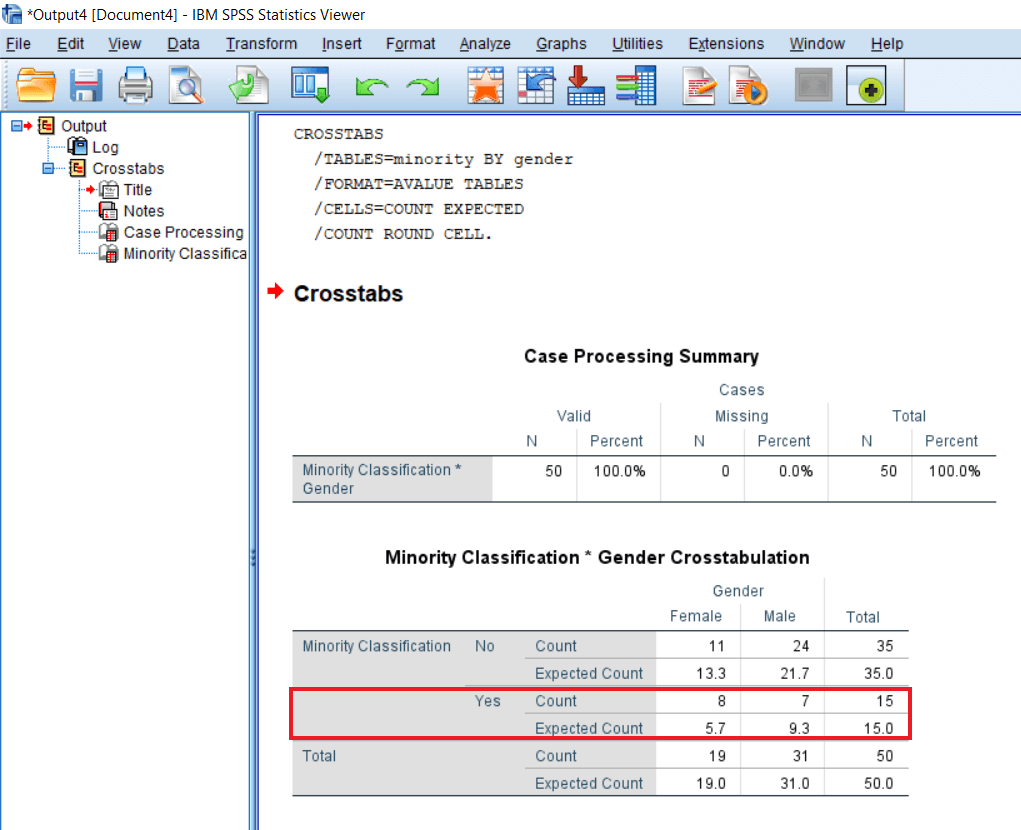Click the Variables list icon
Image resolution: width=1021 pixels, height=830 pixels.
click(636, 85)
